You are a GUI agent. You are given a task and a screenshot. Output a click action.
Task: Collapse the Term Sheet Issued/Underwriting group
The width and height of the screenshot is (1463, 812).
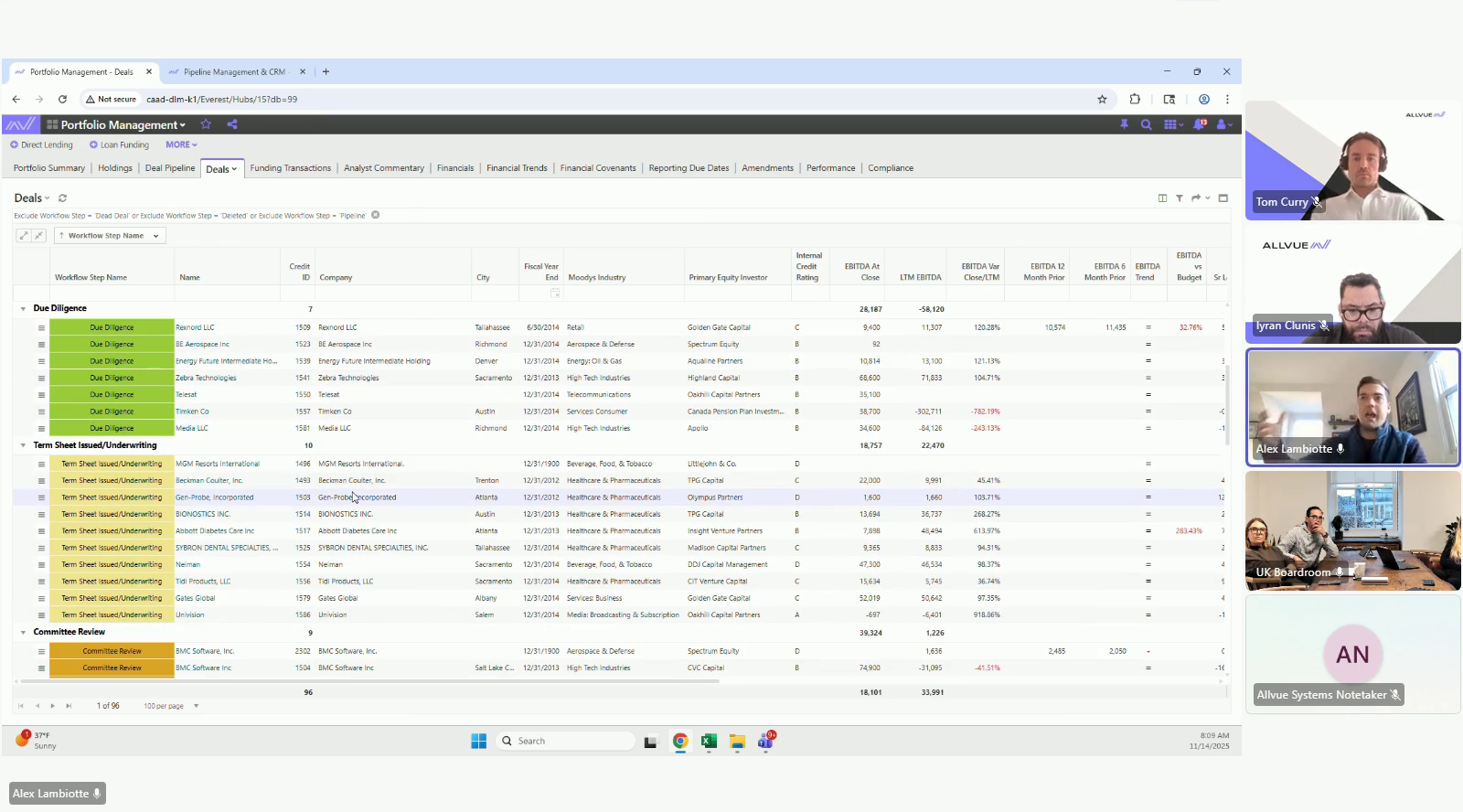23,445
